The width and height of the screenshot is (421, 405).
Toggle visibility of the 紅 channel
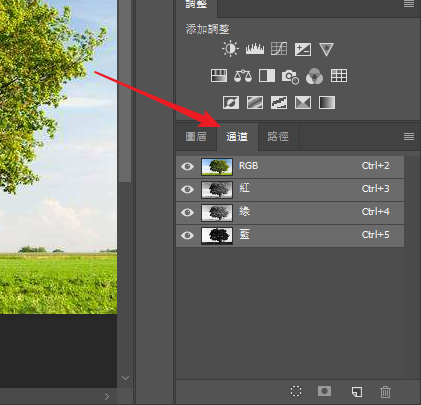tap(187, 189)
